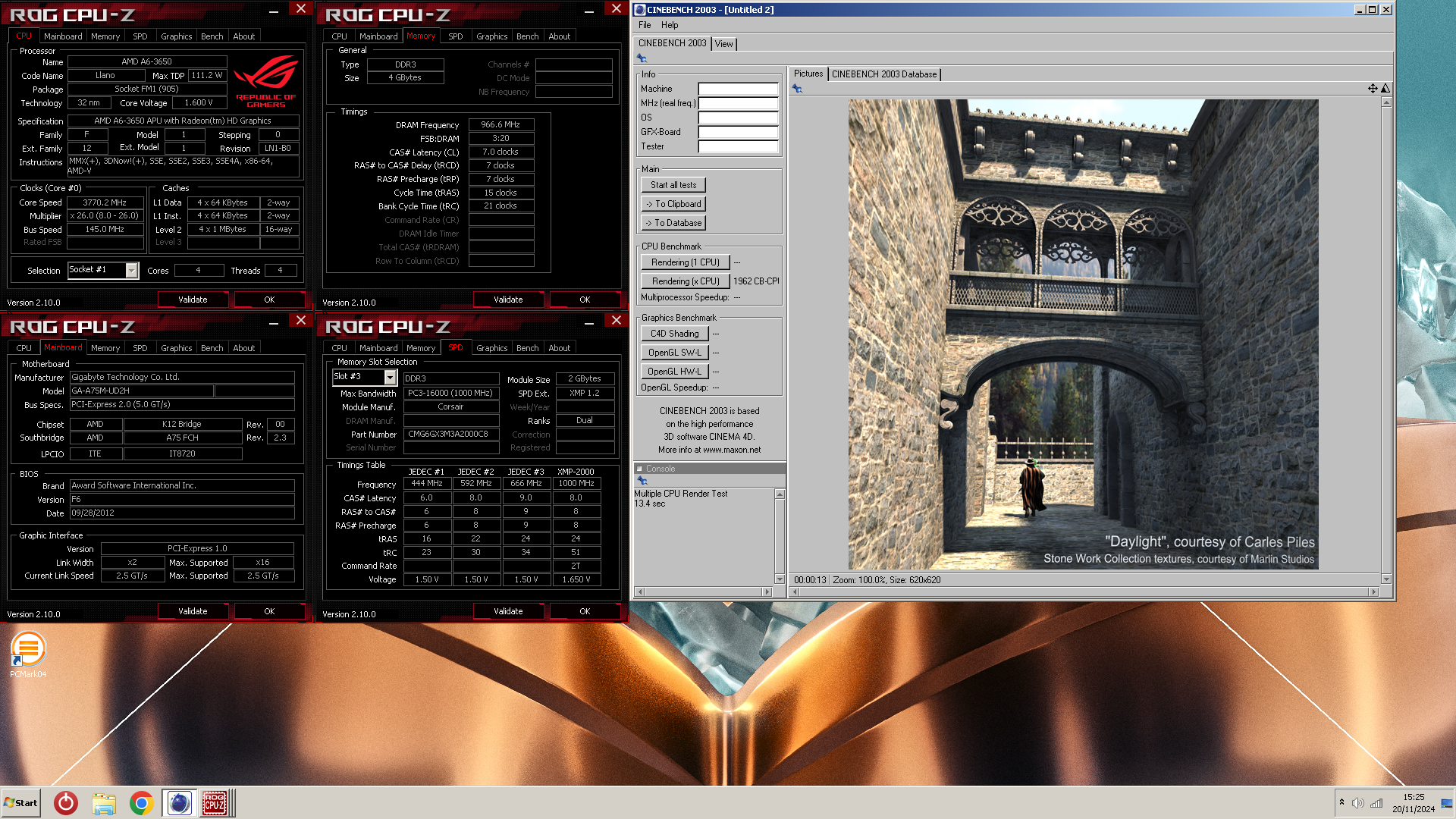Minimize the CPU-Z window showing Memory tab
The width and height of the screenshot is (1456, 819).
(x=589, y=11)
